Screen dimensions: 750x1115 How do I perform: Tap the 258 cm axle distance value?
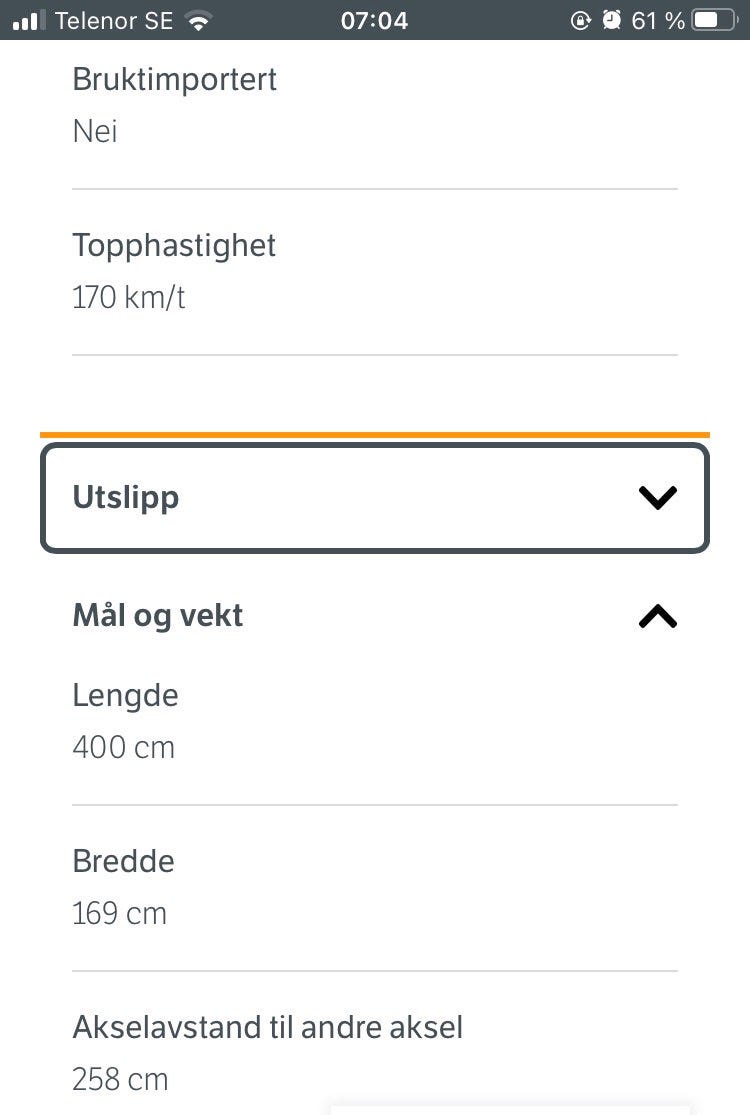coord(120,1079)
